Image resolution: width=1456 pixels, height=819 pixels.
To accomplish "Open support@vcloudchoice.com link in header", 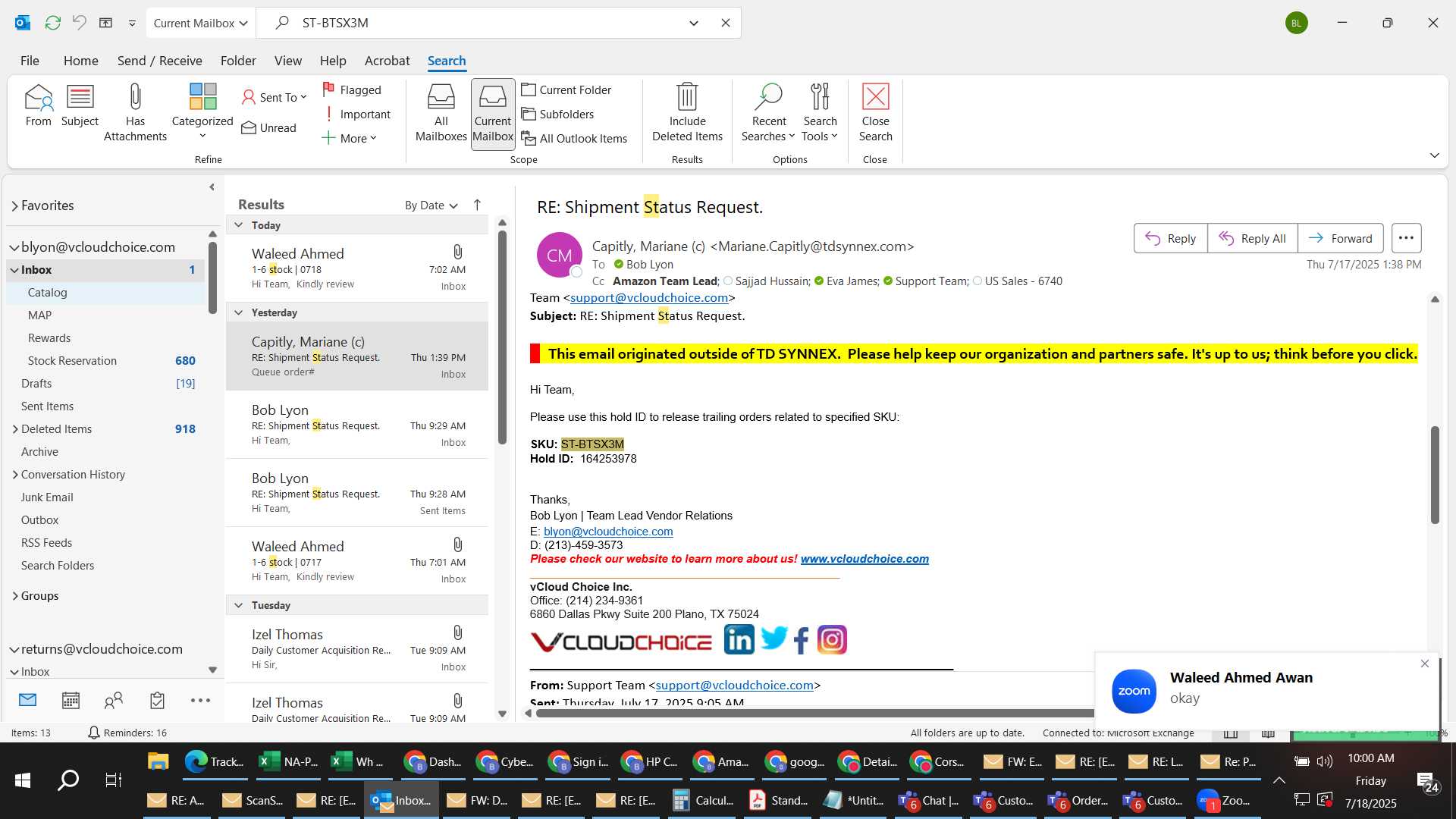I will click(x=649, y=298).
